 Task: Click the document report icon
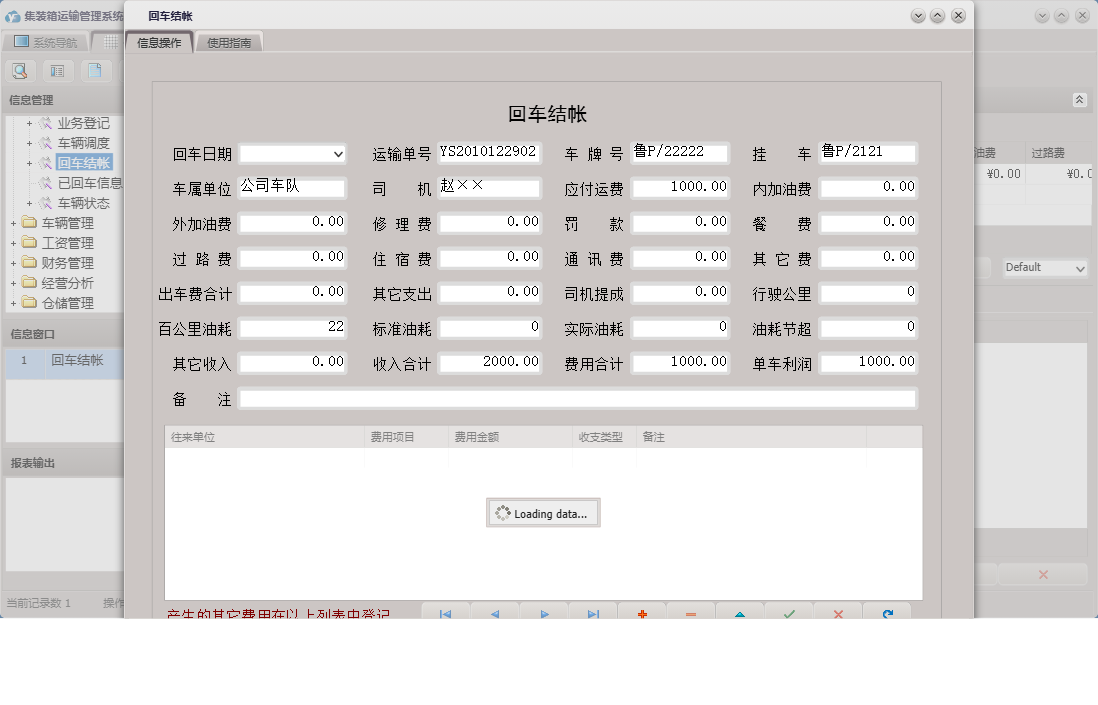95,70
